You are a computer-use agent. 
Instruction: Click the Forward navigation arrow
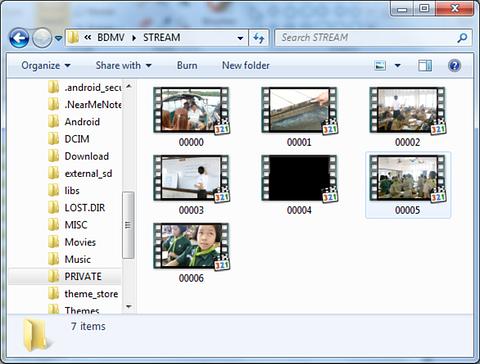tap(42, 38)
